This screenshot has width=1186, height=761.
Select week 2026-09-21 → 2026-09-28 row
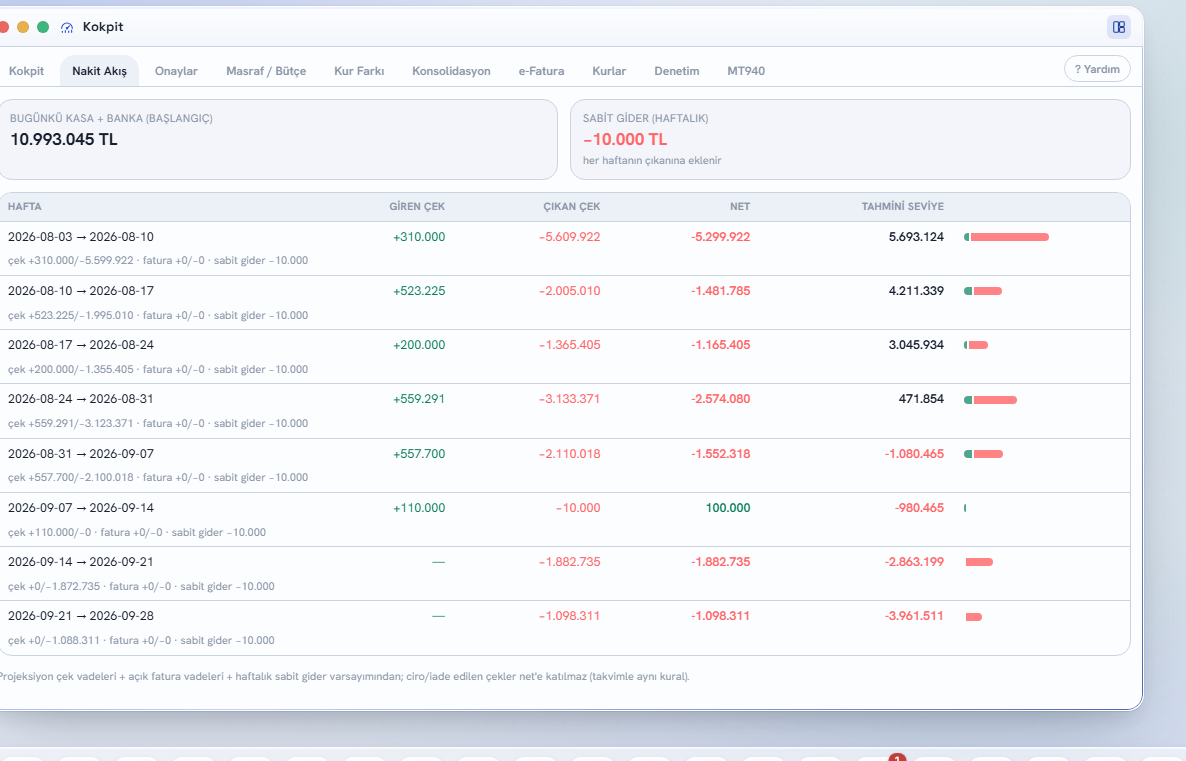coord(565,628)
